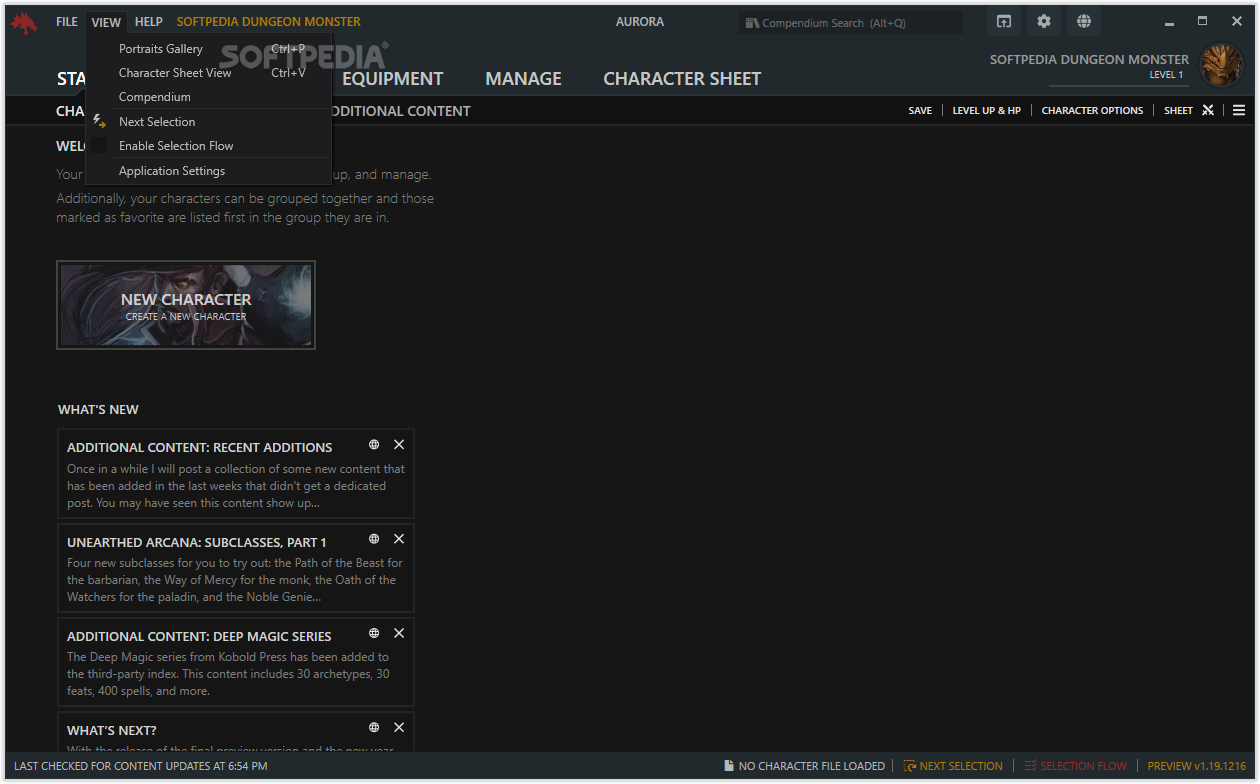Open the FILE menu
The height and width of the screenshot is (784, 1260).
click(x=67, y=22)
